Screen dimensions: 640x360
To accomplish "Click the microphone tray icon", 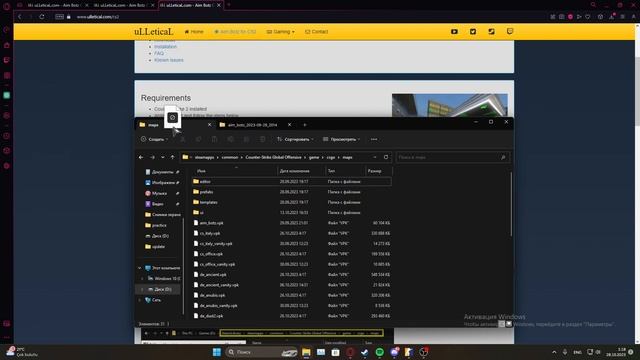I will pos(565,352).
